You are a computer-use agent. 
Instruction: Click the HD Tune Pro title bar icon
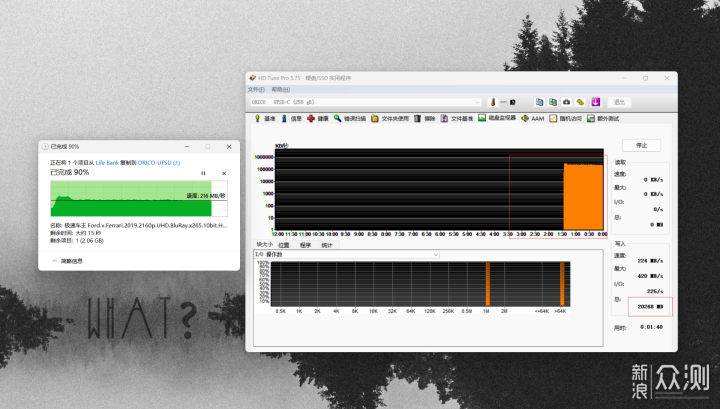pos(253,78)
